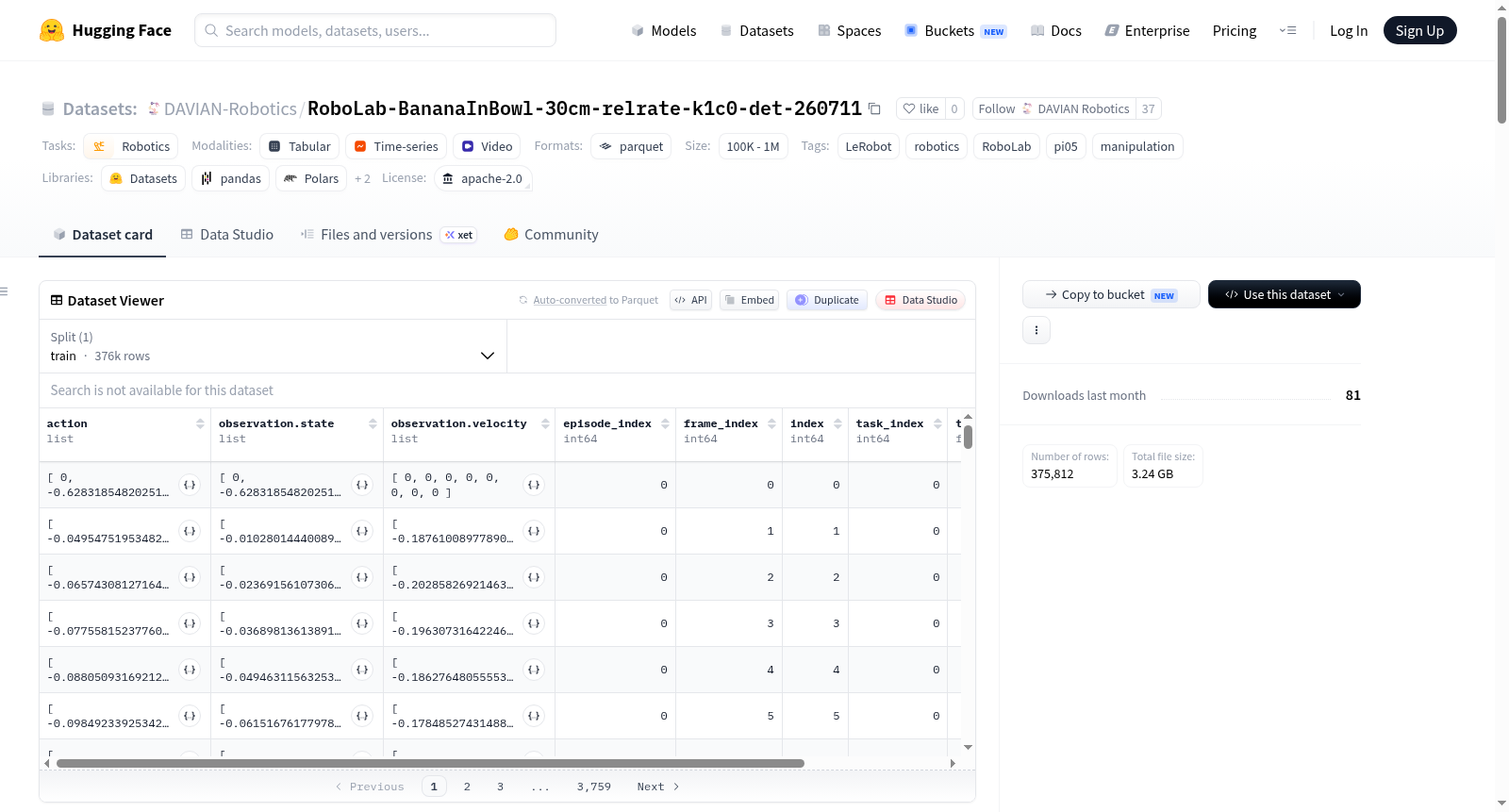Copy dataset name with the copy icon

[x=874, y=108]
